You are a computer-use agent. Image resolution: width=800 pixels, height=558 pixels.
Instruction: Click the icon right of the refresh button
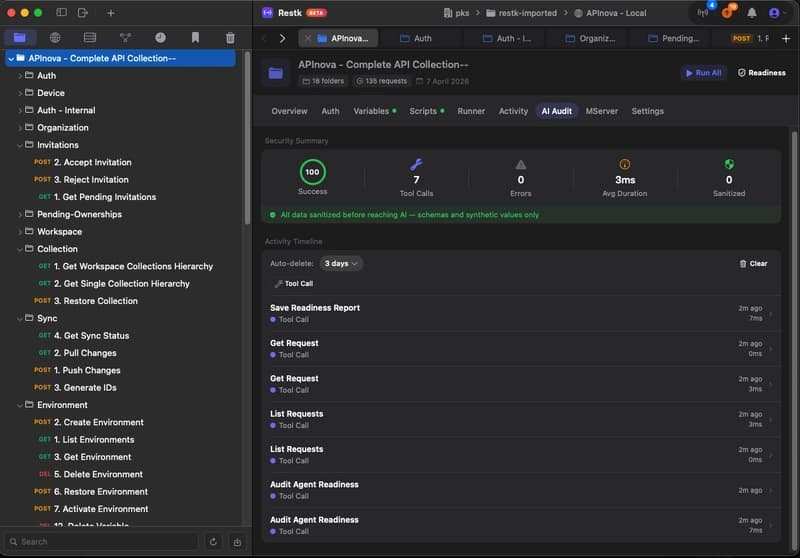(237, 542)
